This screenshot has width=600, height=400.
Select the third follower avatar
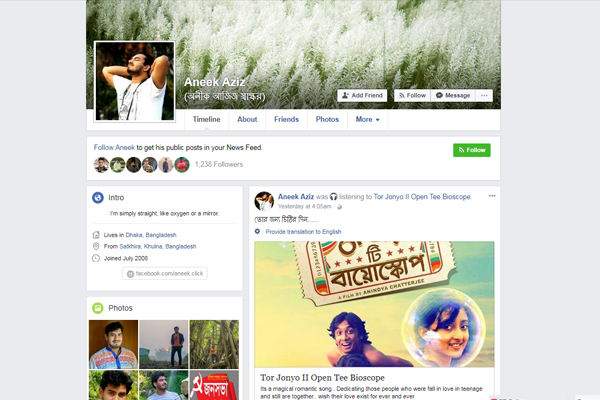(134, 165)
